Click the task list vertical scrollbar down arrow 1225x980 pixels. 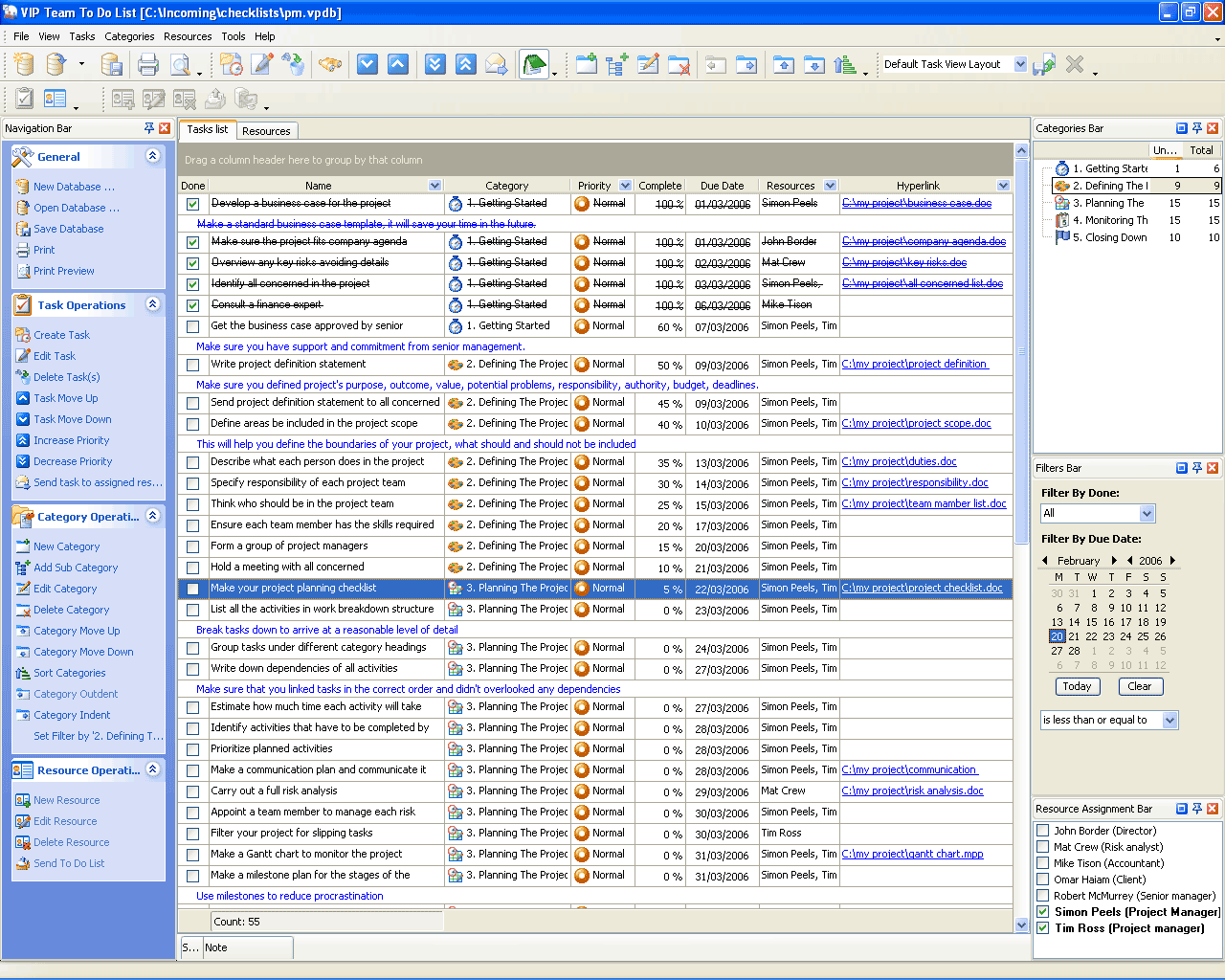pyautogui.click(x=1021, y=924)
